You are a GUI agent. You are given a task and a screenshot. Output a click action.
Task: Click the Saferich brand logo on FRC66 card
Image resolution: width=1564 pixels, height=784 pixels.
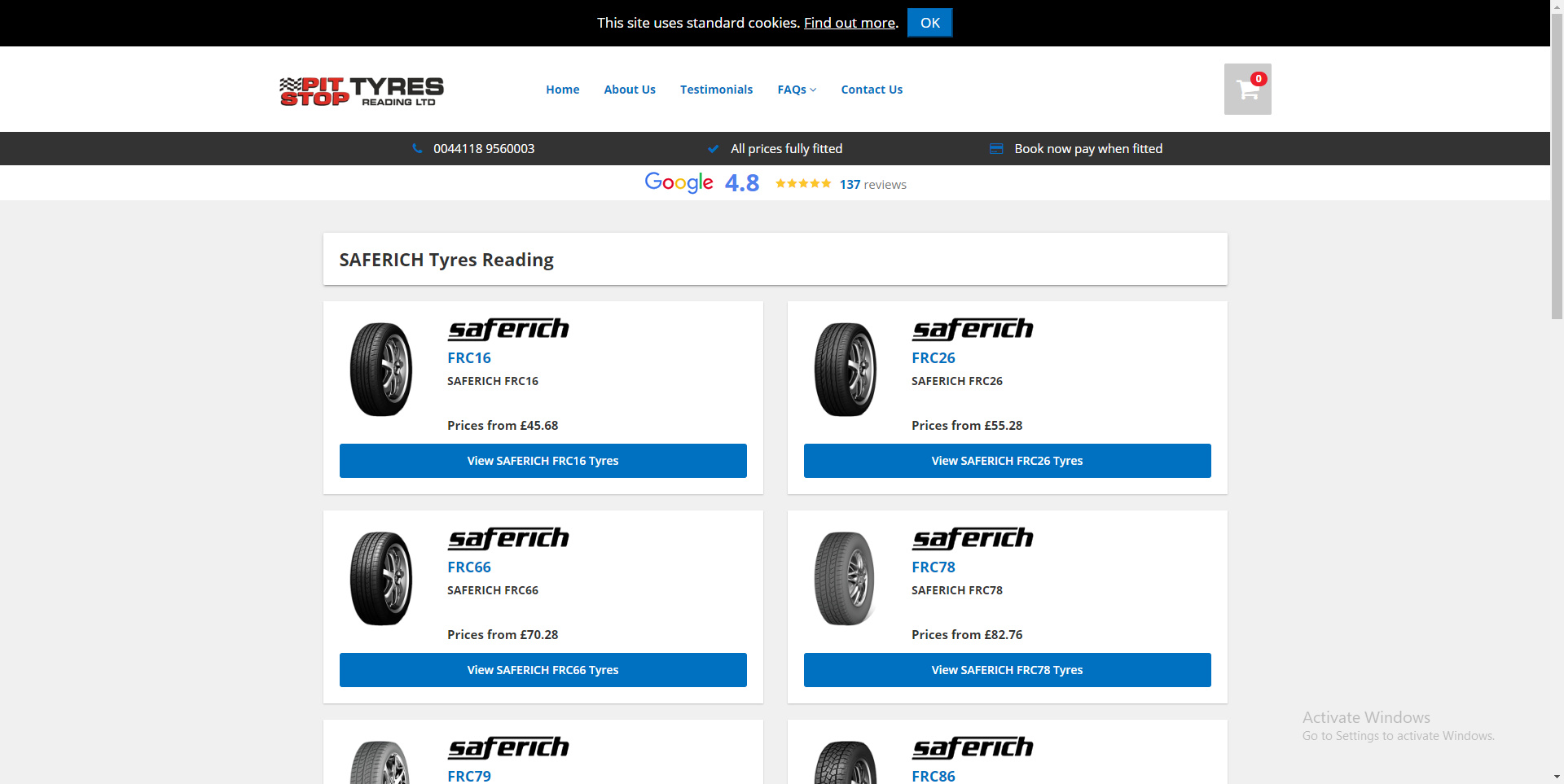pos(508,538)
